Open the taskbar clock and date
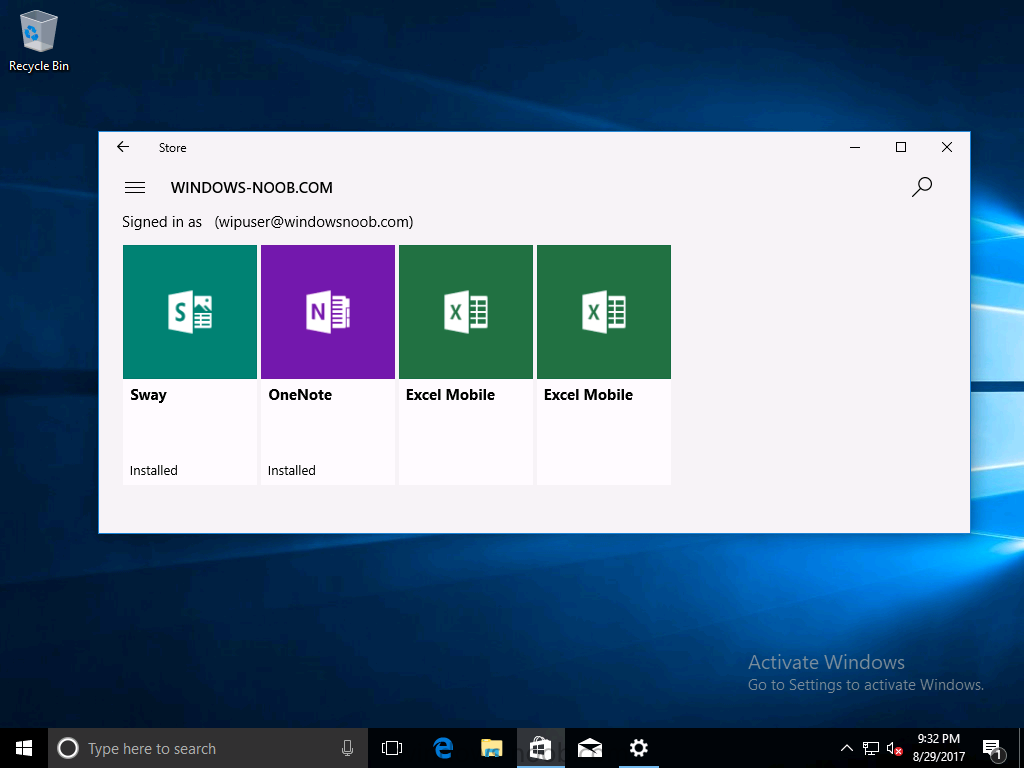 pyautogui.click(x=938, y=748)
